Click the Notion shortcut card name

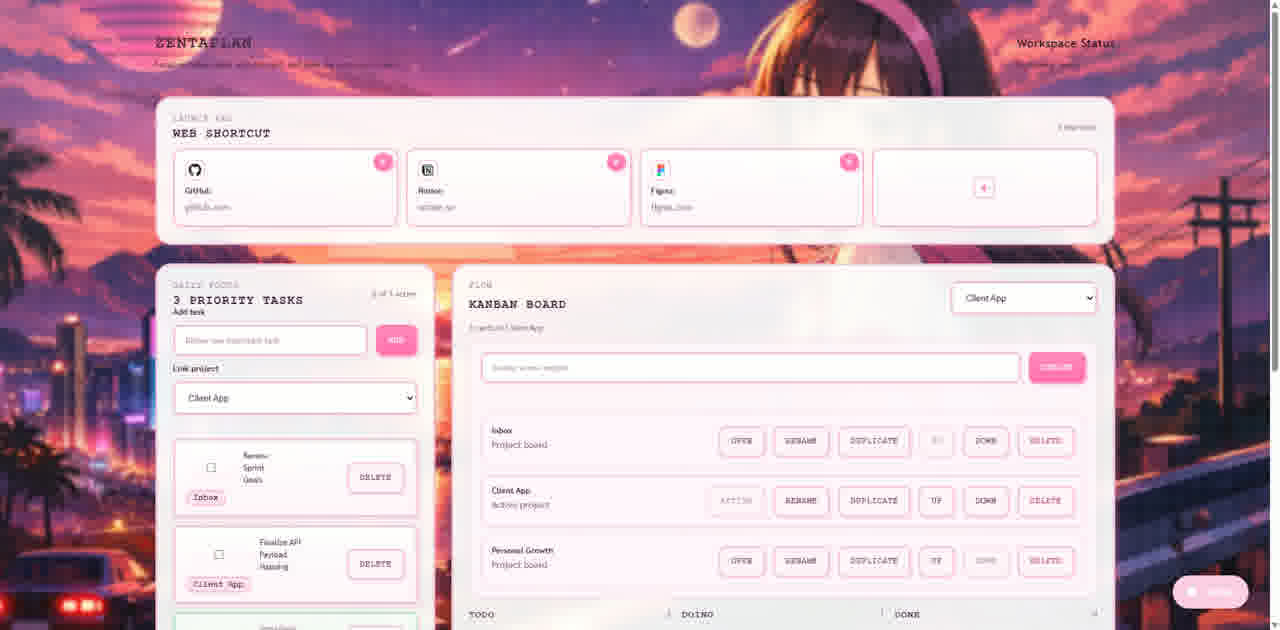pyautogui.click(x=430, y=190)
